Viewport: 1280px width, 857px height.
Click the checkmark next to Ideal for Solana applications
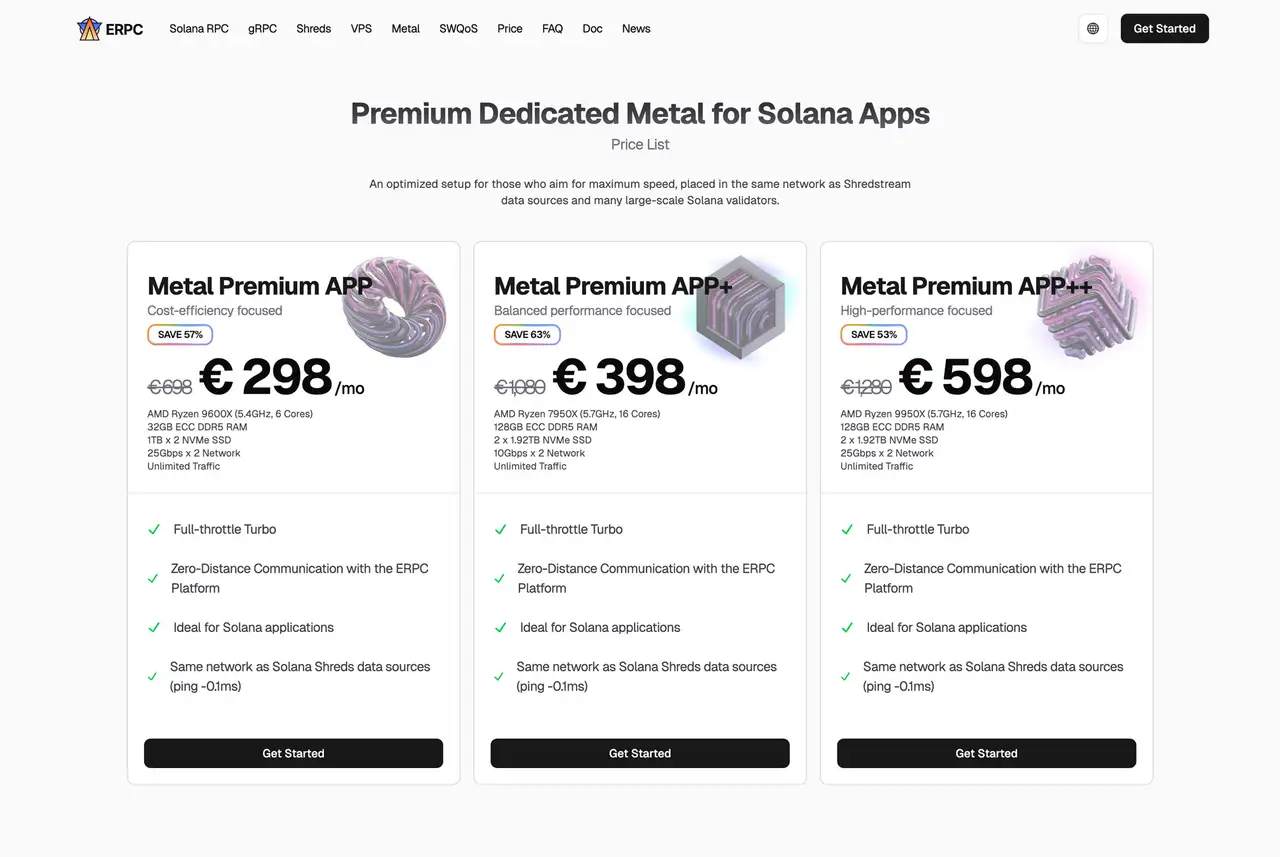(153, 627)
